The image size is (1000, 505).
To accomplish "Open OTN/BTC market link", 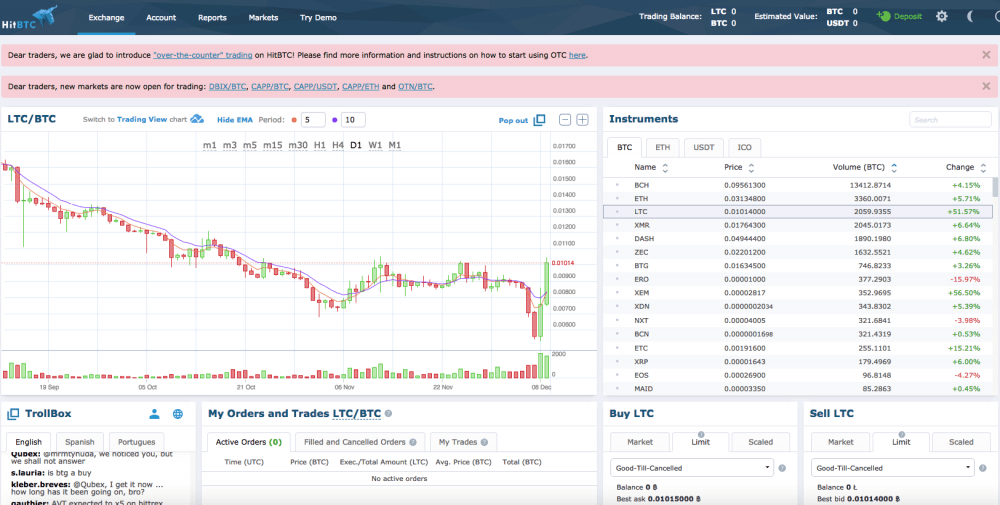I will click(x=416, y=87).
